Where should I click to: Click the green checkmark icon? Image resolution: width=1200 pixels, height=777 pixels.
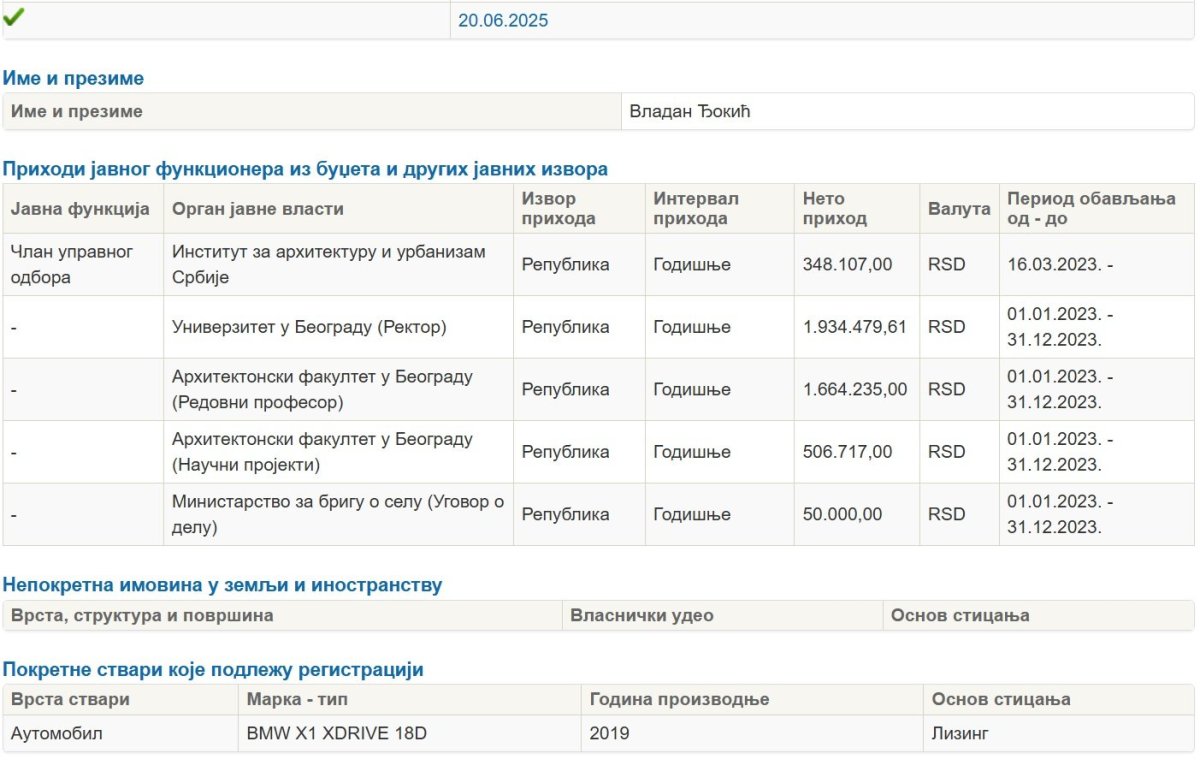[14, 17]
